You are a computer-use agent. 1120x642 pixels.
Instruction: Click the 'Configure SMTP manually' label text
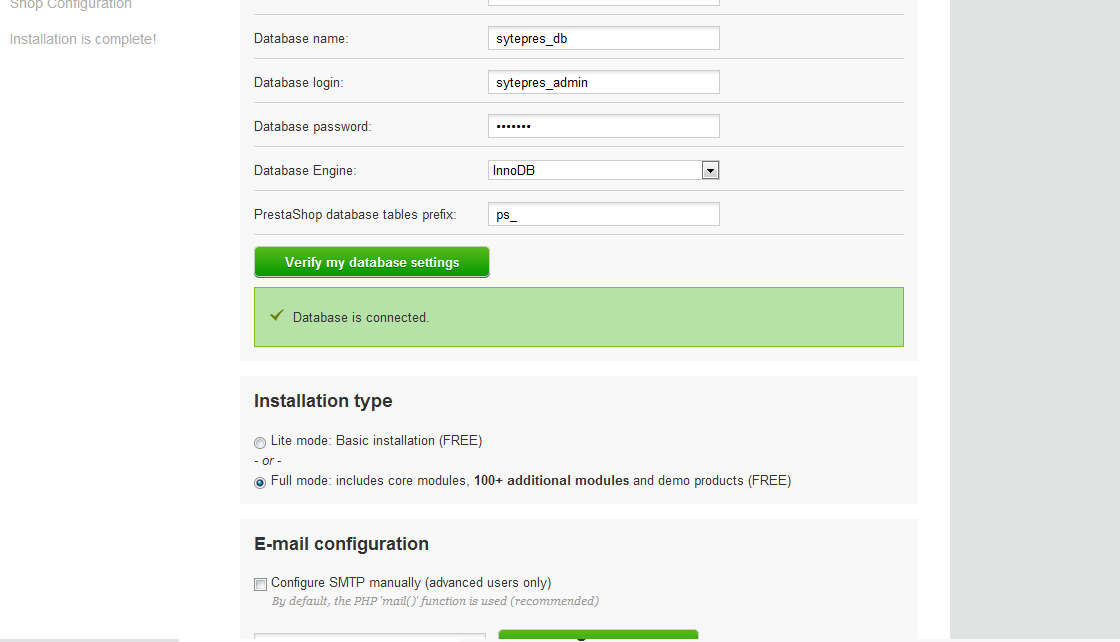tap(411, 583)
